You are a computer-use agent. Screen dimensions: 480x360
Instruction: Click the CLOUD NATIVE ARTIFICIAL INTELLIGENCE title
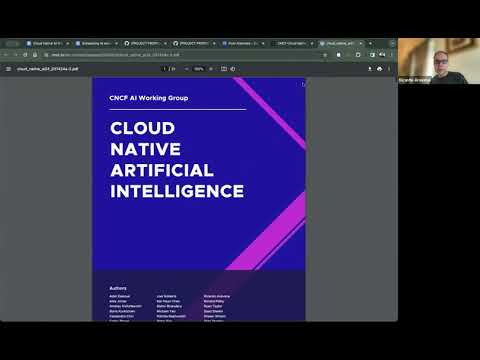coord(177,160)
